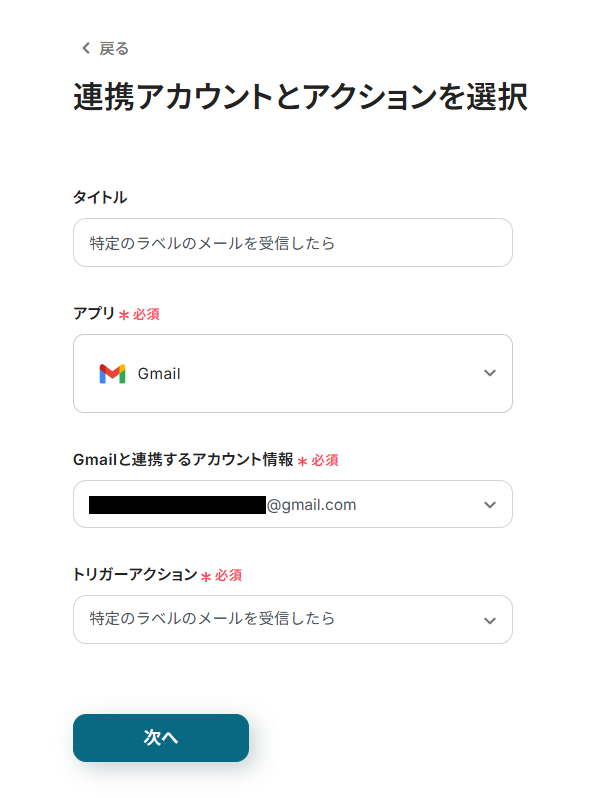Screen dimensions: 600x798
Task: Click the トリガーアクション field label
Action: click(135, 574)
